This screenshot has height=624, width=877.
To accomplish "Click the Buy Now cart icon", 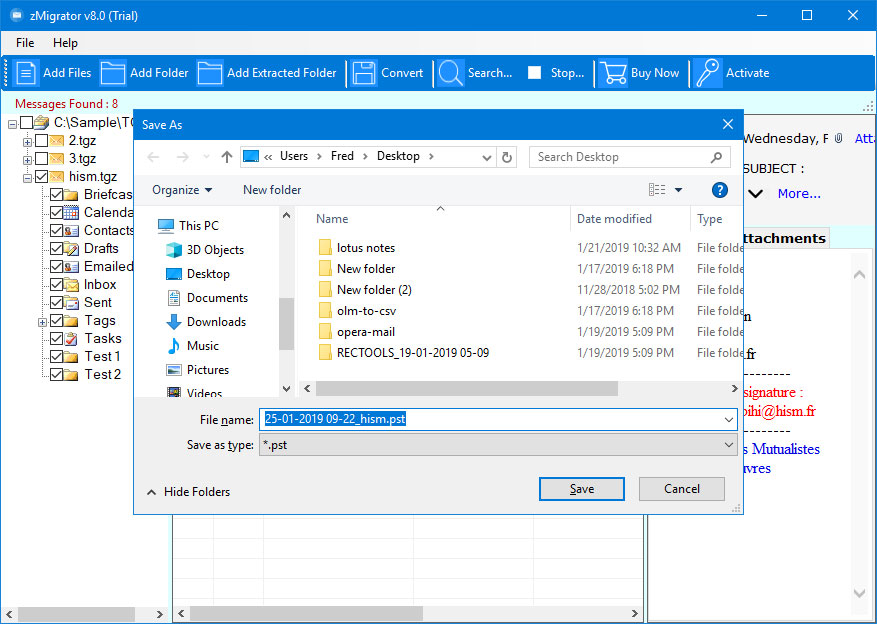I will 612,73.
